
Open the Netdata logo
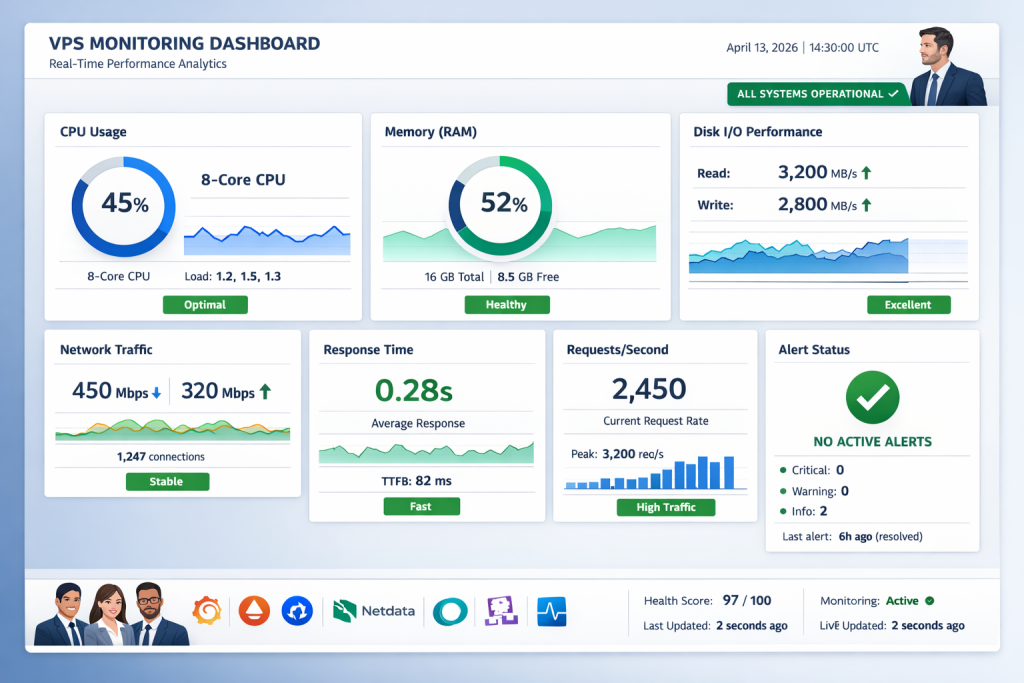coord(374,611)
